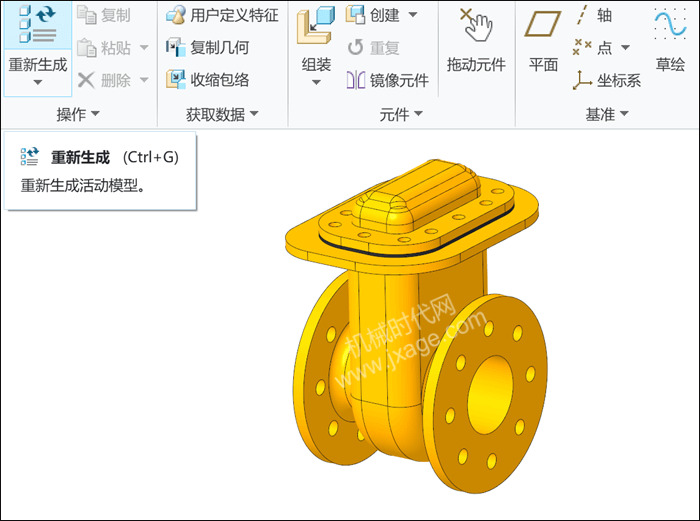Click the 重新生成 regenerate icon
The image size is (700, 521).
coord(38,25)
